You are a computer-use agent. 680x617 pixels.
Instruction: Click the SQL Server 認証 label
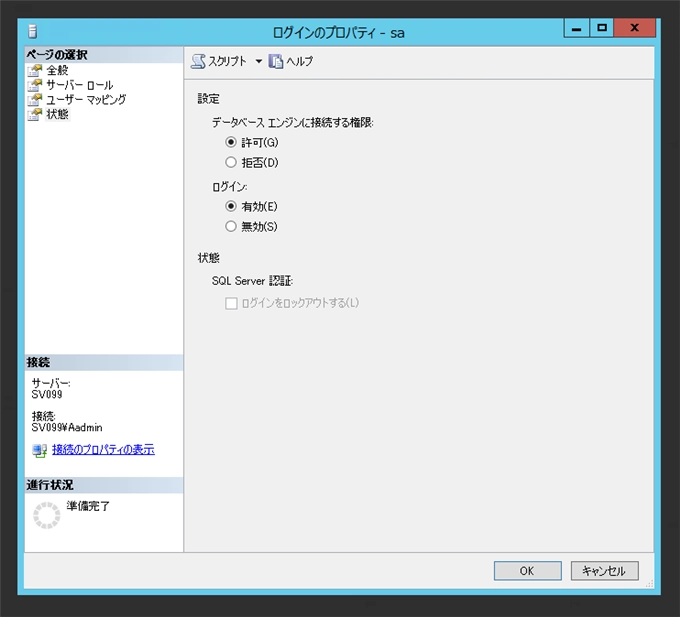[x=252, y=281]
